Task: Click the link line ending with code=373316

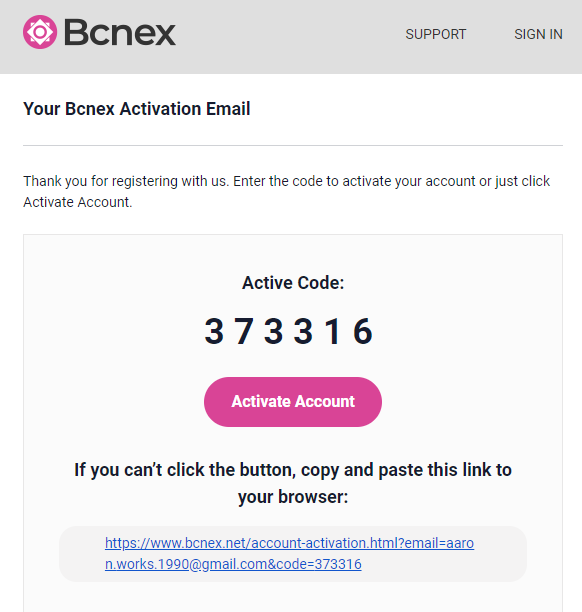Action: click(x=233, y=564)
